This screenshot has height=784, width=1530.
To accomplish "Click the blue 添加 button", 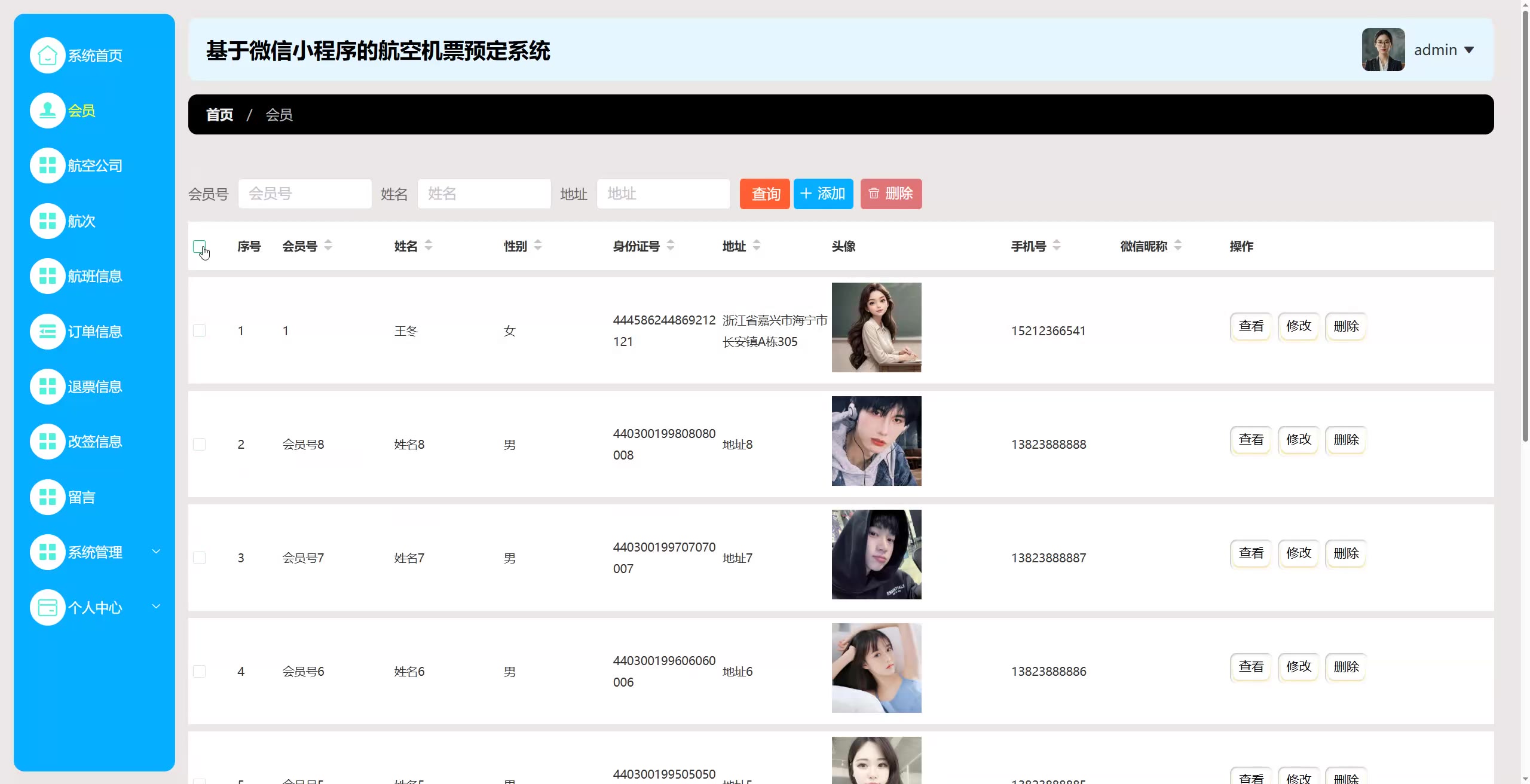I will (x=823, y=194).
